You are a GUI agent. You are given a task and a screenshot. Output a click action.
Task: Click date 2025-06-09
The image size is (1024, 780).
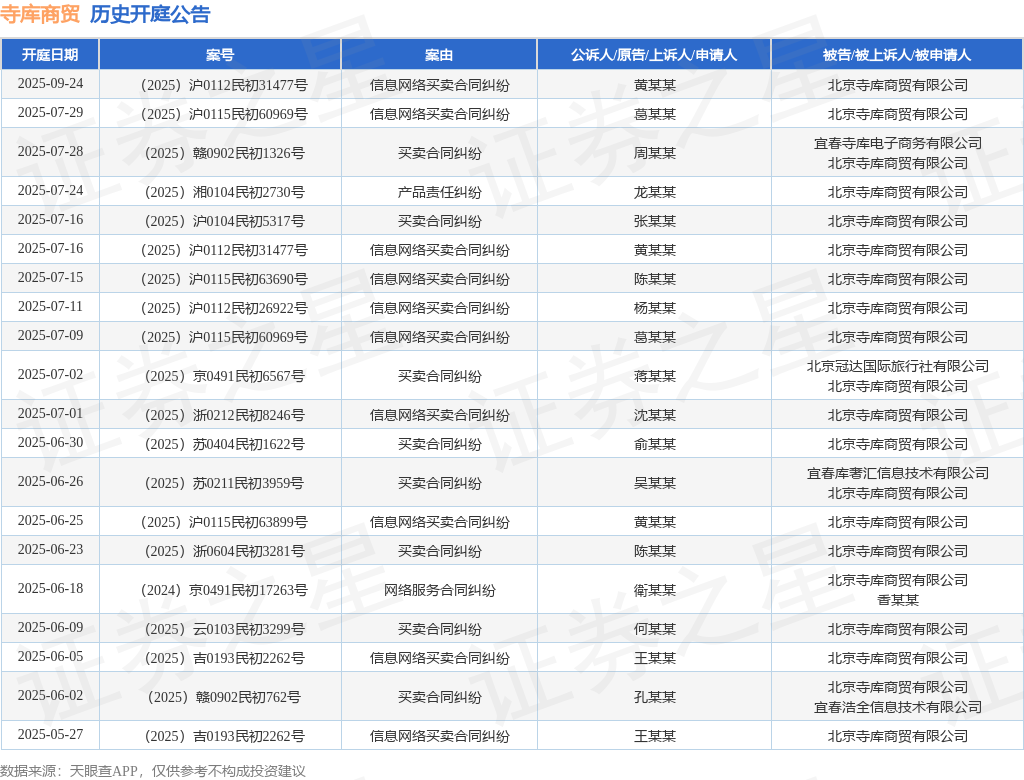(x=50, y=628)
